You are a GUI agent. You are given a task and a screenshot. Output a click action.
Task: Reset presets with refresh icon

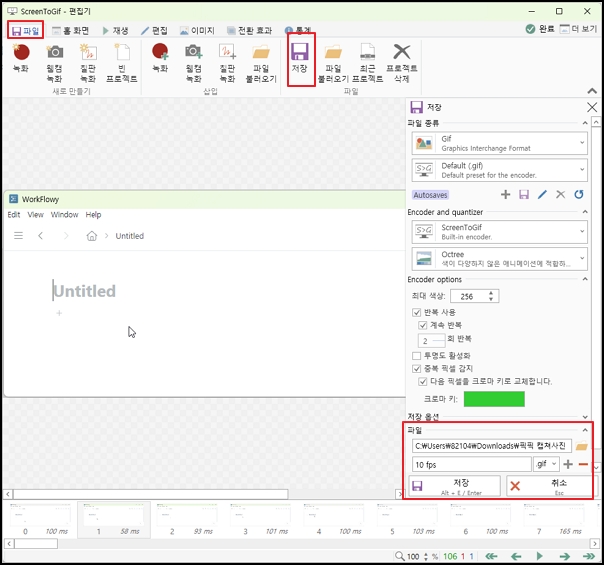click(x=579, y=194)
